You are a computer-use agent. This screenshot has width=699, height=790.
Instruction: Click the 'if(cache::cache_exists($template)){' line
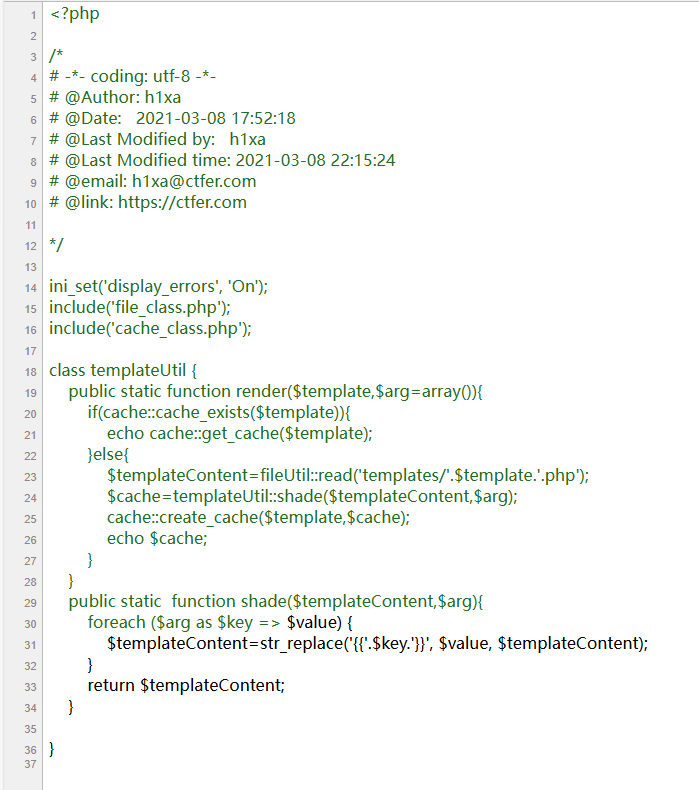tap(219, 413)
